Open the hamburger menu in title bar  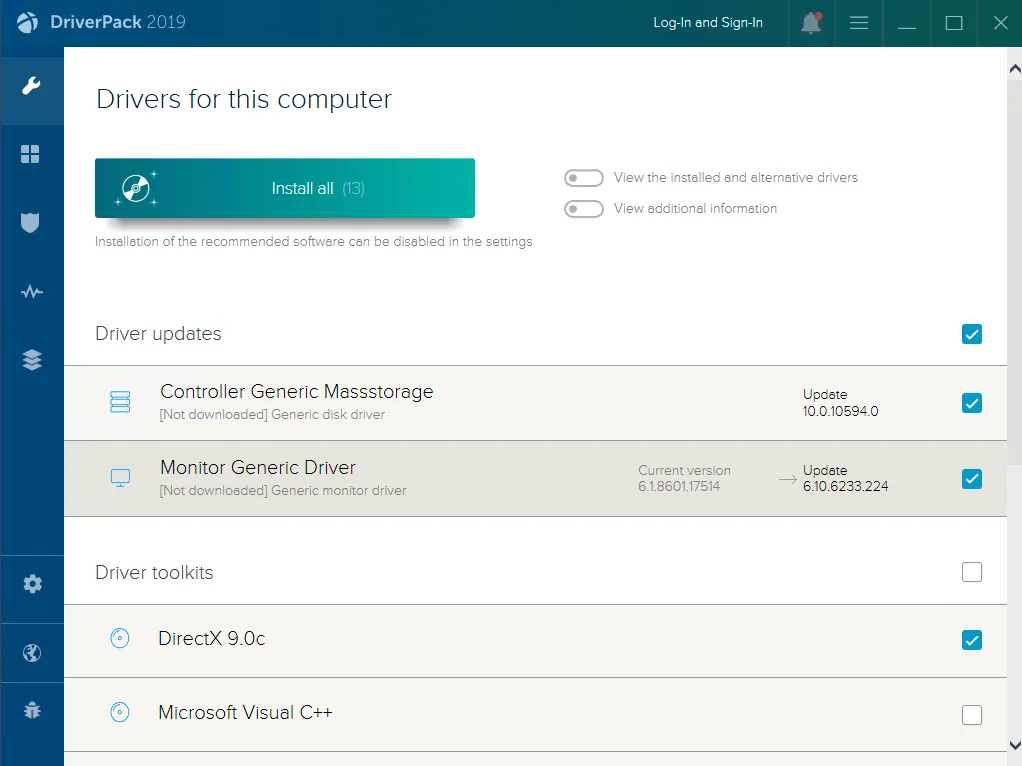[859, 23]
